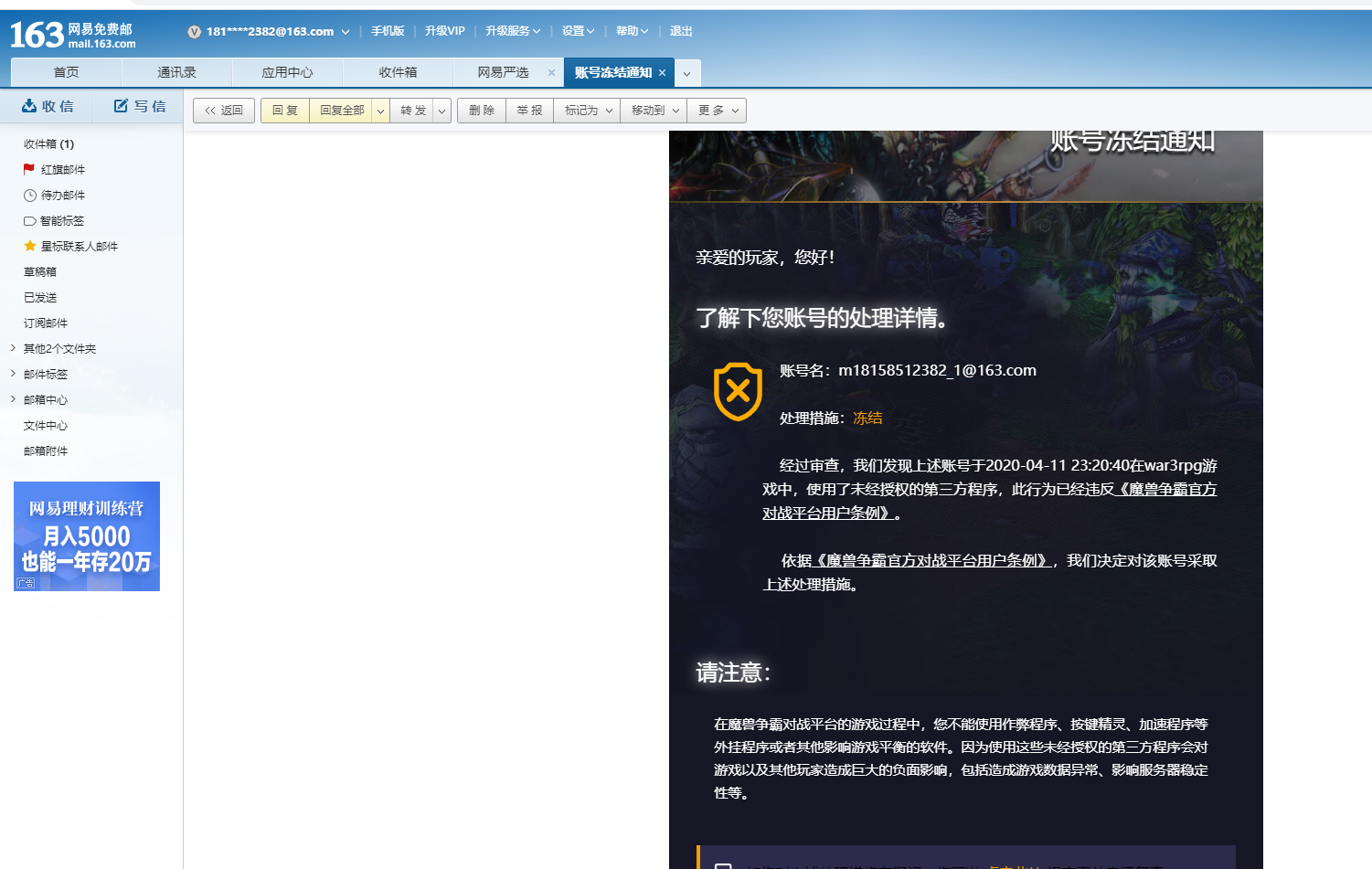This screenshot has height=869, width=1372.
Task: Open the 更多 dropdown
Action: click(717, 111)
